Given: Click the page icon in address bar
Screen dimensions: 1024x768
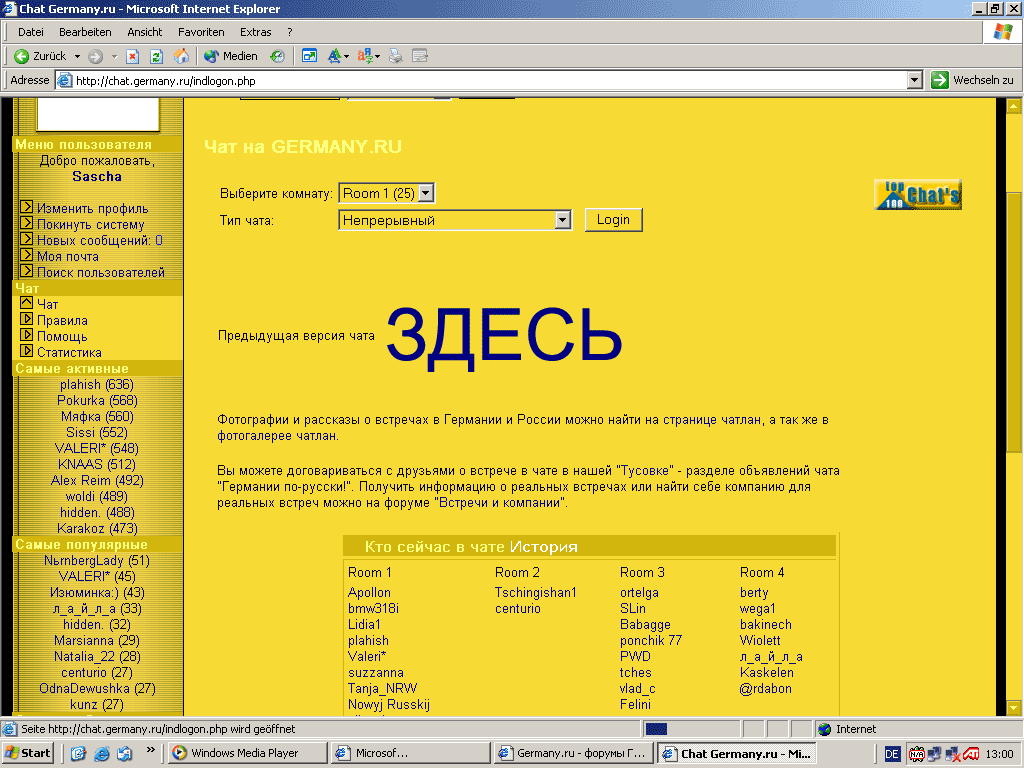Looking at the screenshot, I should tap(64, 80).
